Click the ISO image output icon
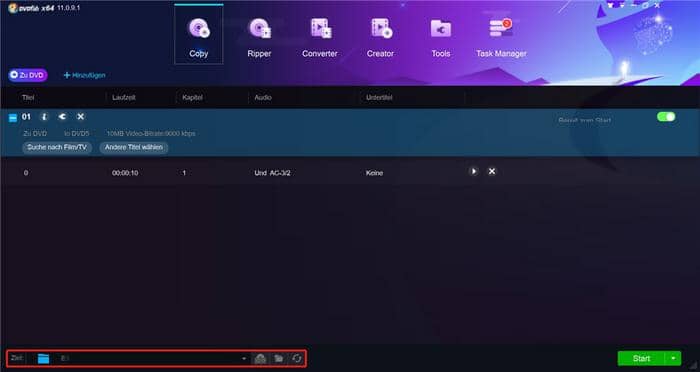 click(260, 358)
